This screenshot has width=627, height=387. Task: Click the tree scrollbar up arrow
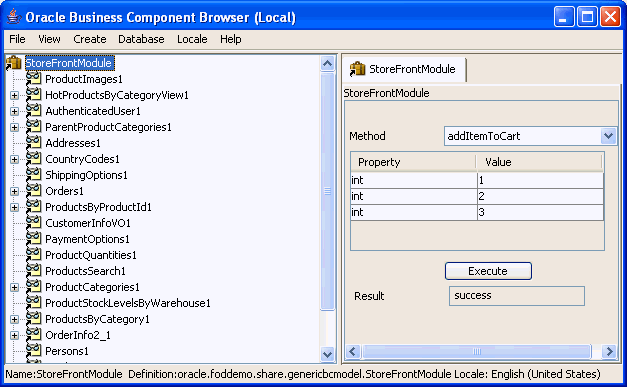[327, 64]
